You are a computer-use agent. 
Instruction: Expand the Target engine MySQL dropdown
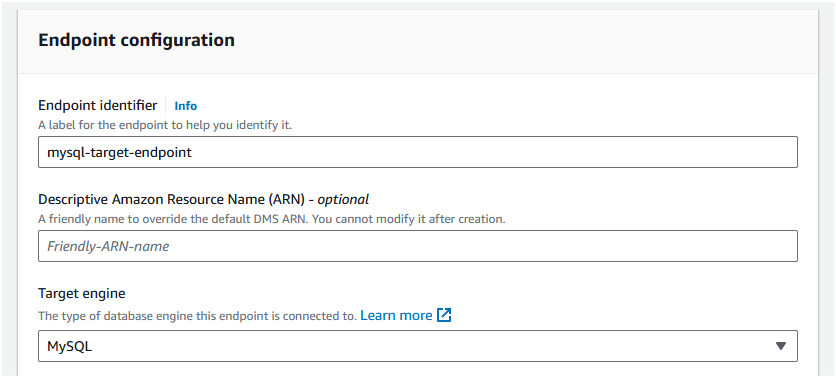(417, 346)
